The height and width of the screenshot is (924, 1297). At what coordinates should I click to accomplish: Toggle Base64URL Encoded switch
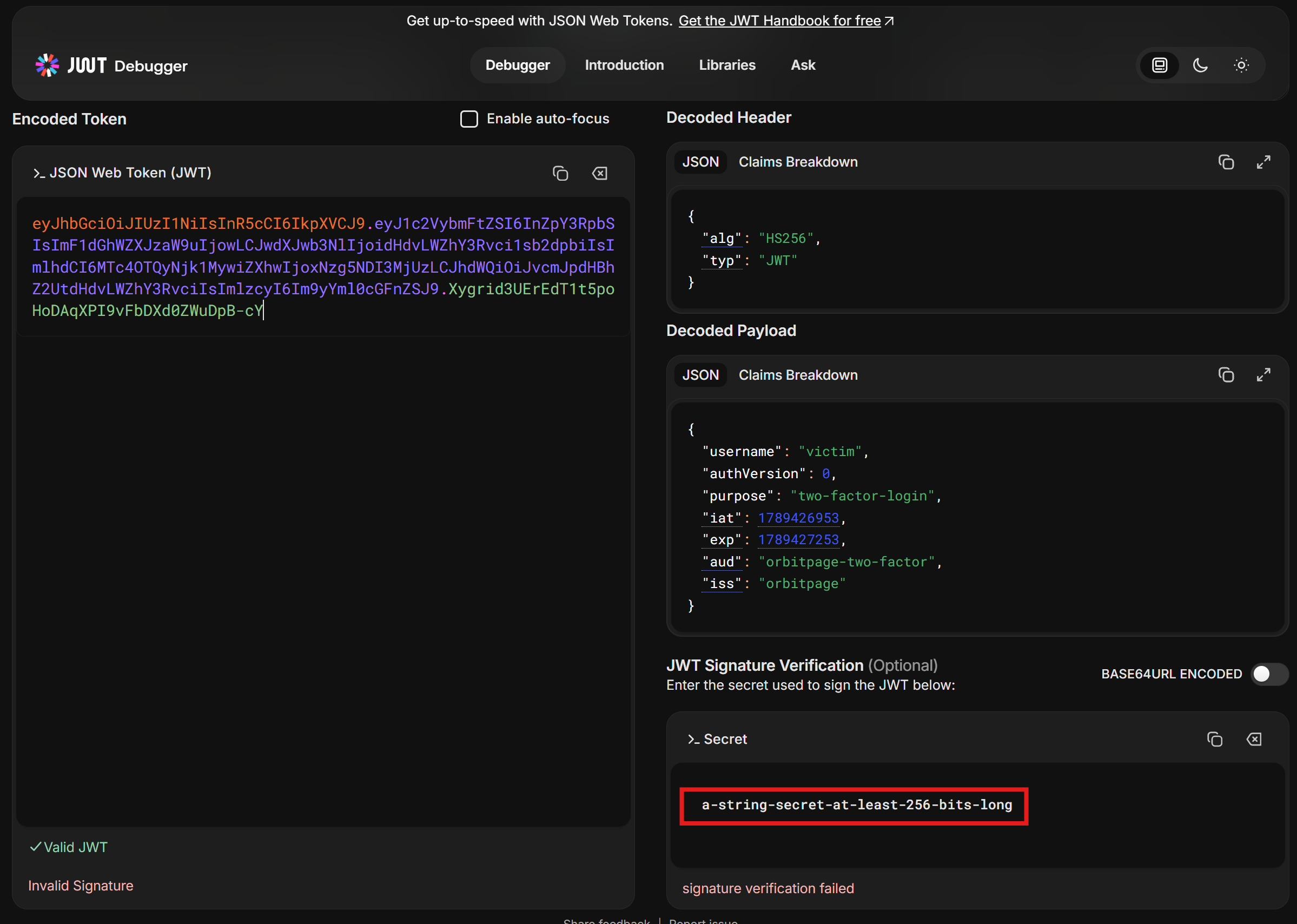pyautogui.click(x=1269, y=674)
